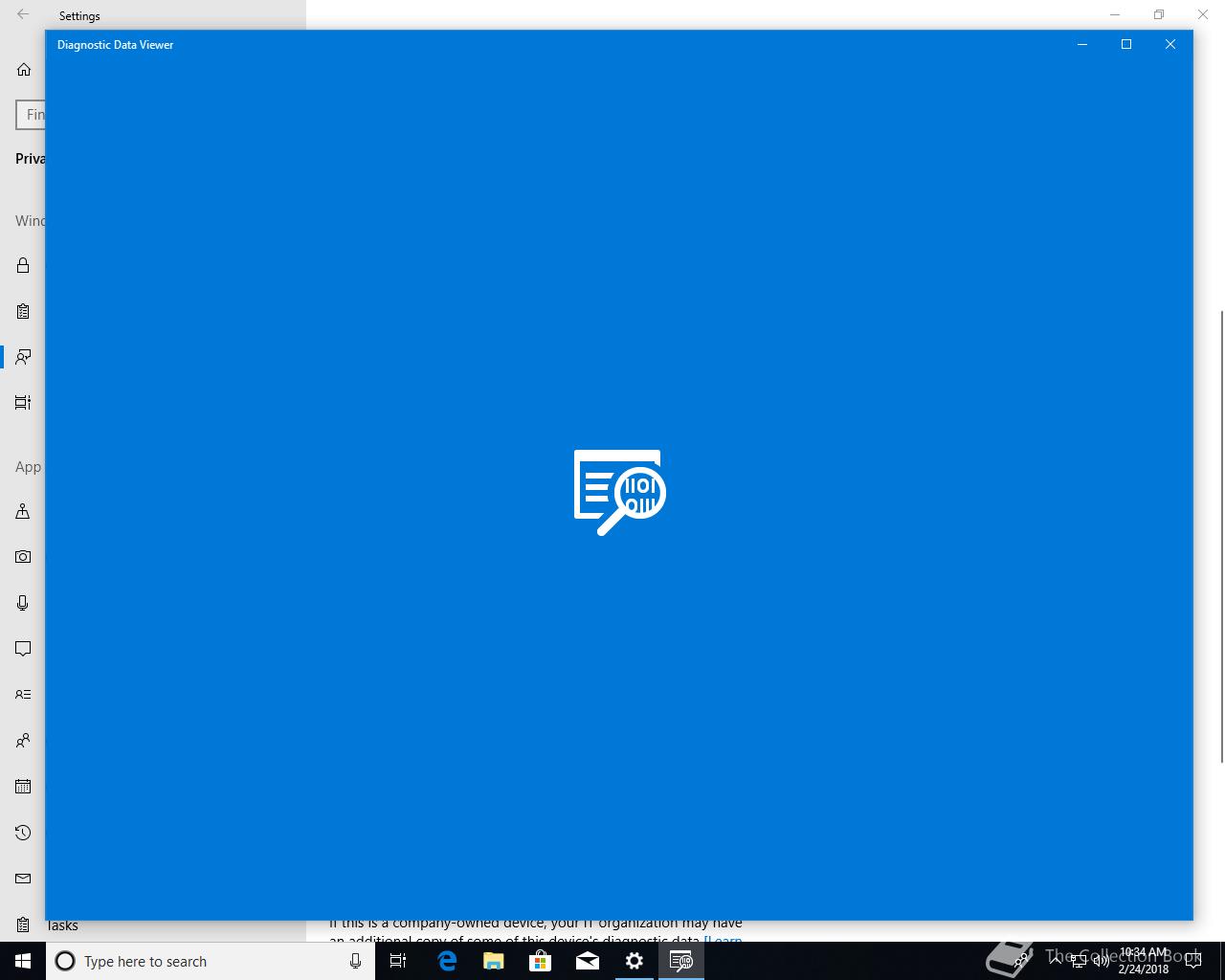This screenshot has width=1225, height=980.
Task: Open Activity history icon in Settings sidebar
Action: 23,403
